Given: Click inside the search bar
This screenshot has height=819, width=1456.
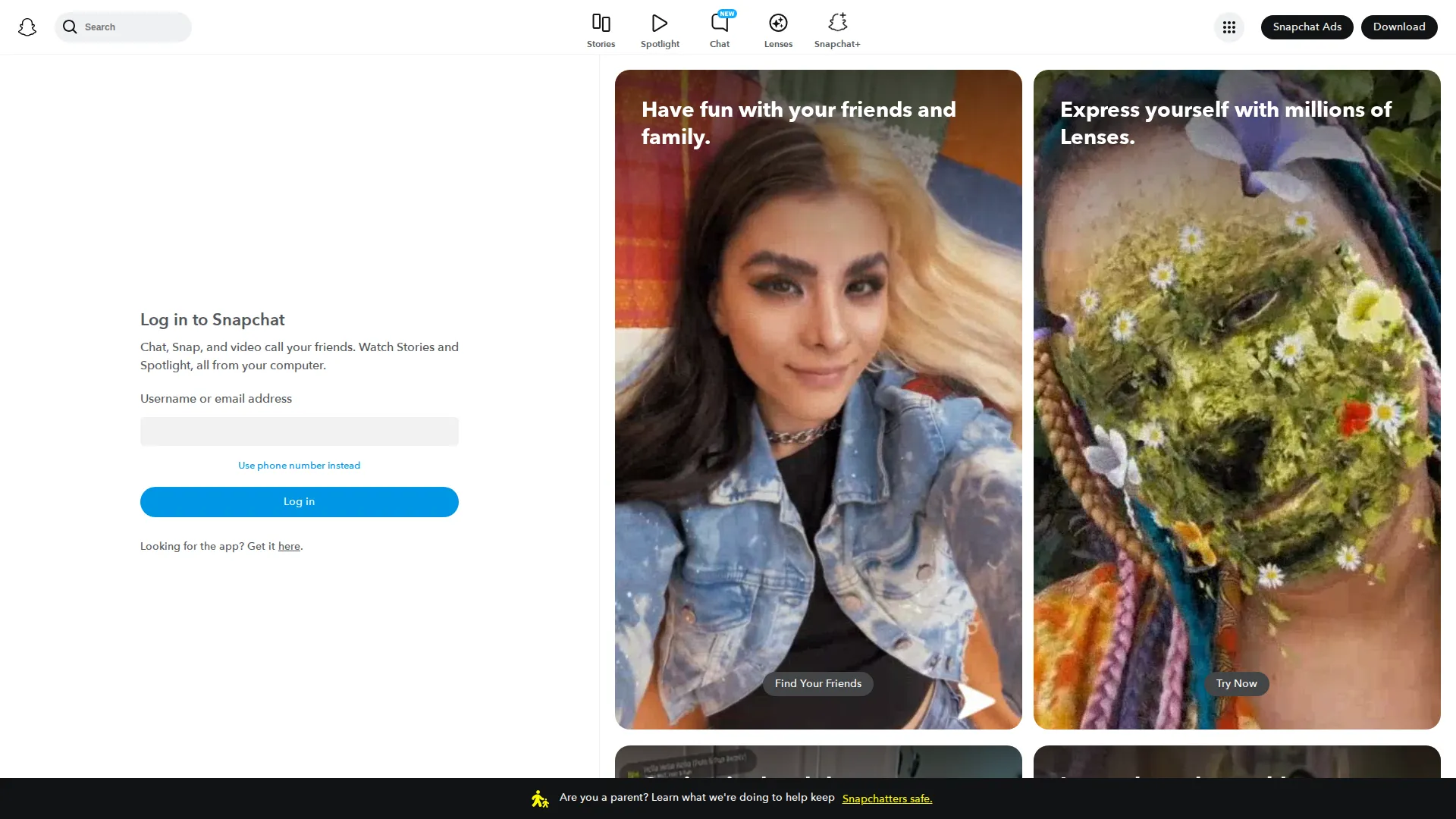Looking at the screenshot, I should (123, 27).
